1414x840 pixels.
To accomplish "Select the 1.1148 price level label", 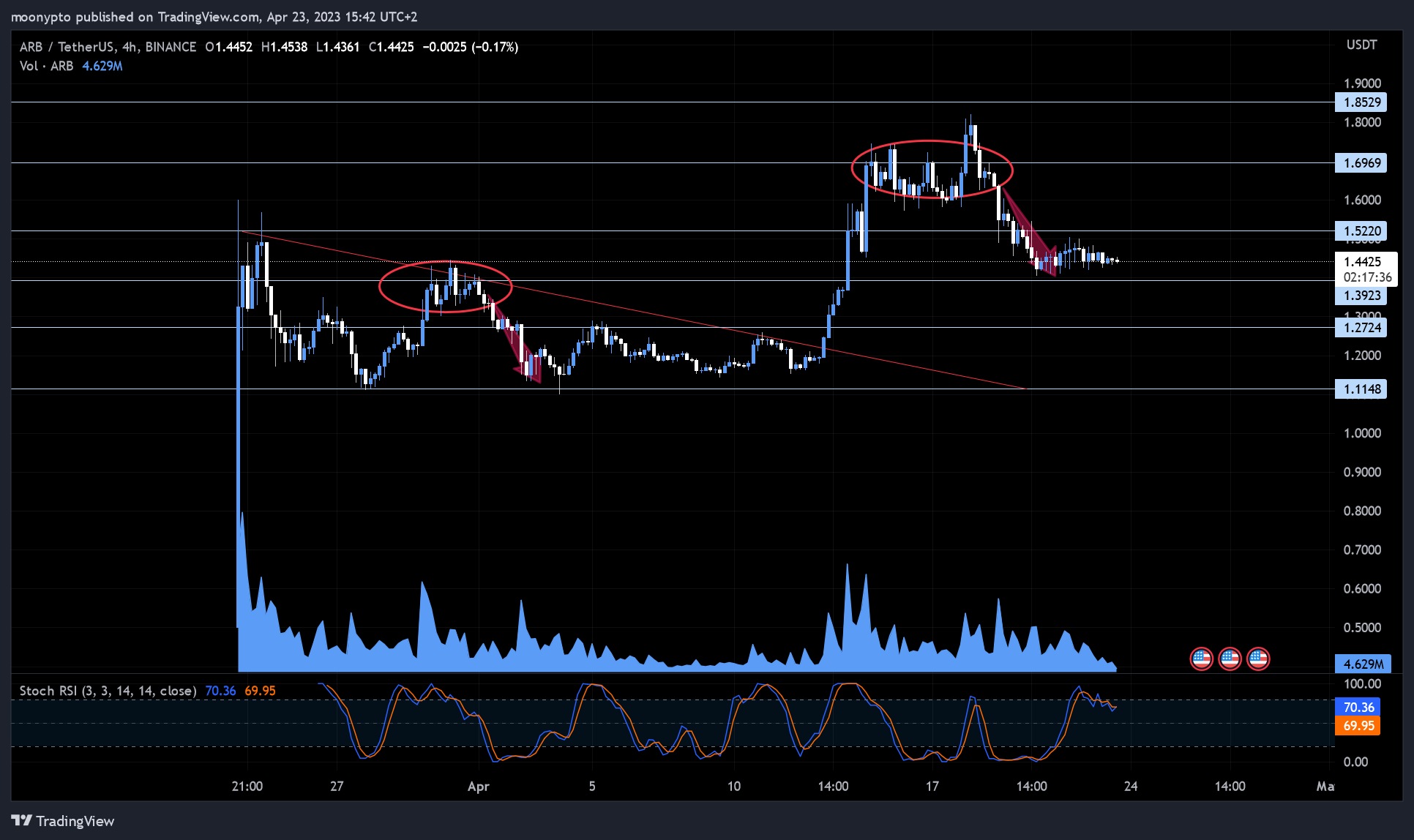I will point(1361,389).
